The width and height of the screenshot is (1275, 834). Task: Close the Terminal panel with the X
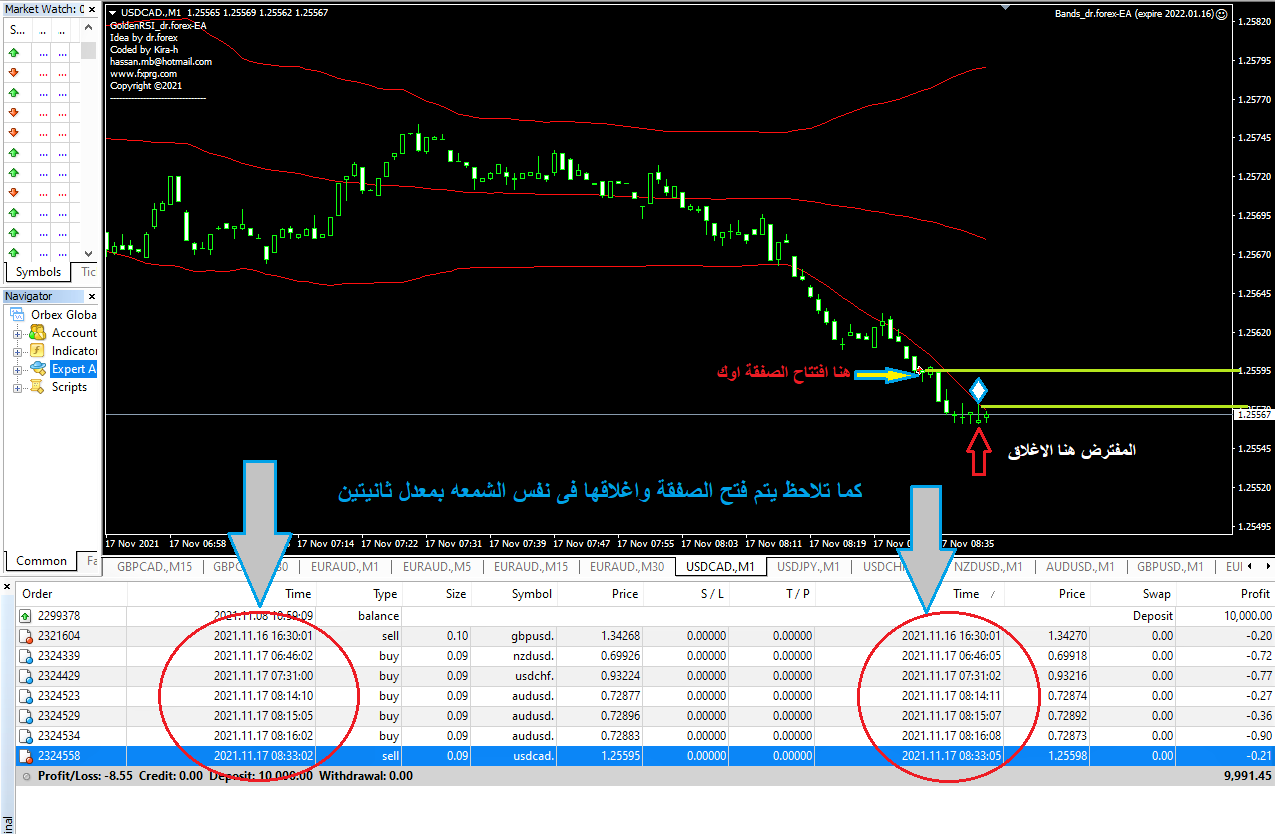click(x=7, y=586)
